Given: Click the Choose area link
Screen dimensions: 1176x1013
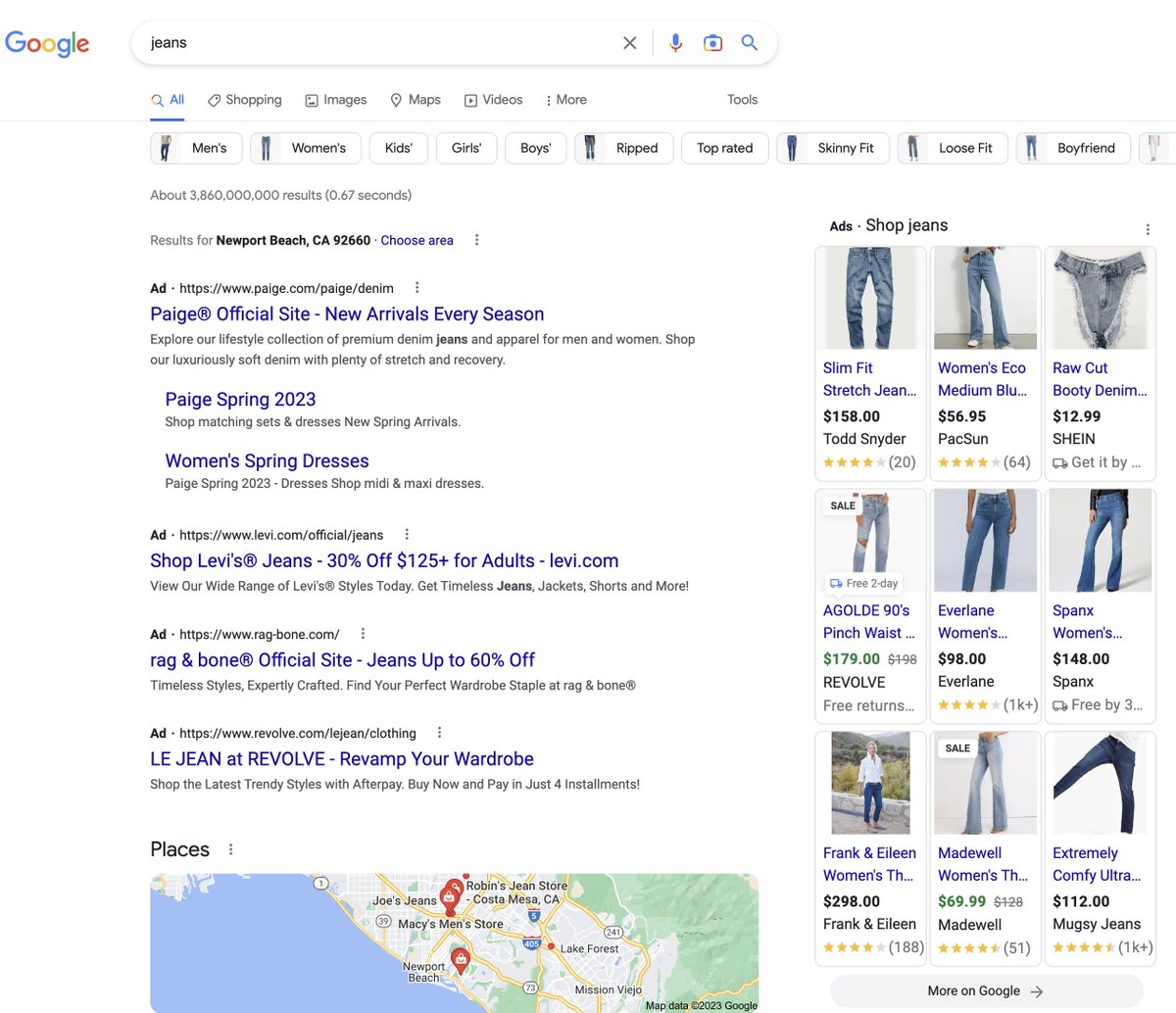Looking at the screenshot, I should (416, 240).
